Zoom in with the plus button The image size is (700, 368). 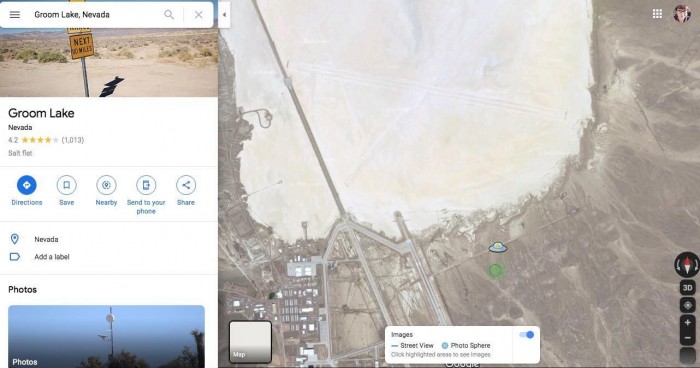pyautogui.click(x=688, y=322)
